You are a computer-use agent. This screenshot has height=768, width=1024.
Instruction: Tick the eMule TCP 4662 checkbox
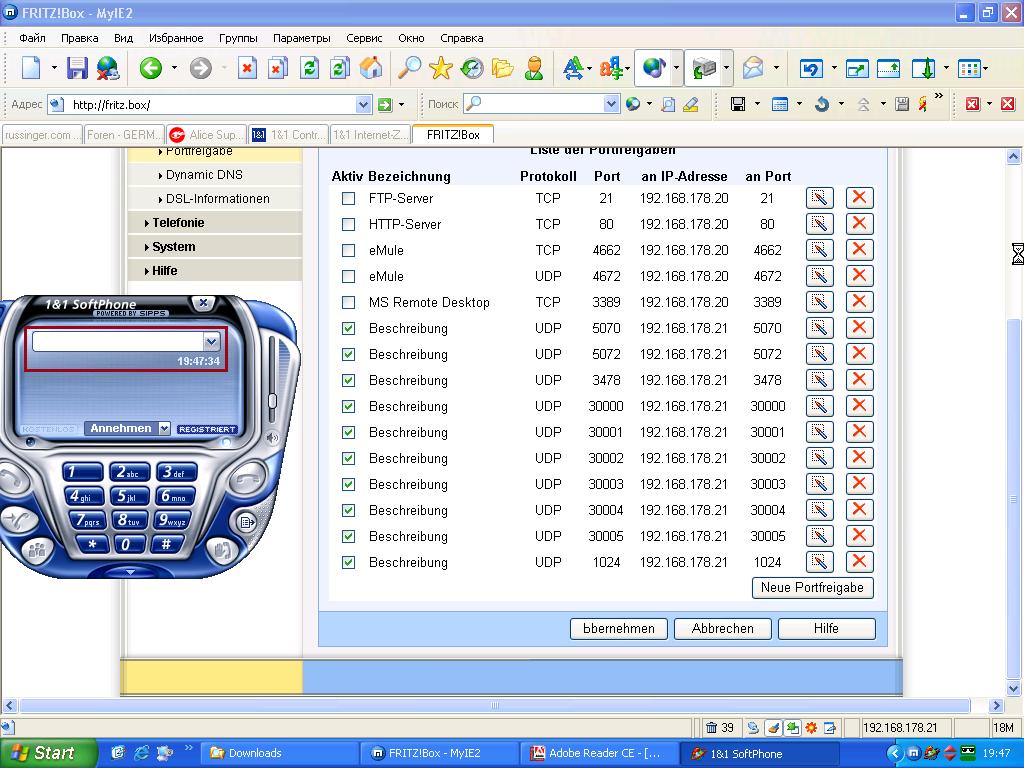tap(349, 251)
